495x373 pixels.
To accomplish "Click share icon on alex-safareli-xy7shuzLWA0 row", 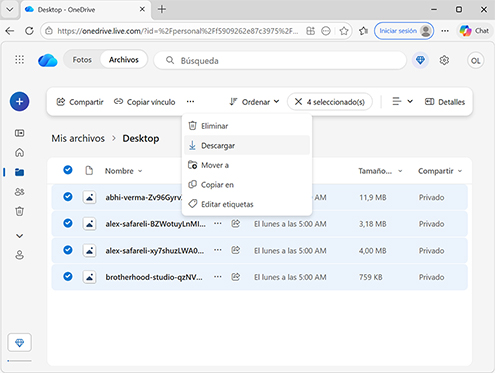I will [236, 250].
